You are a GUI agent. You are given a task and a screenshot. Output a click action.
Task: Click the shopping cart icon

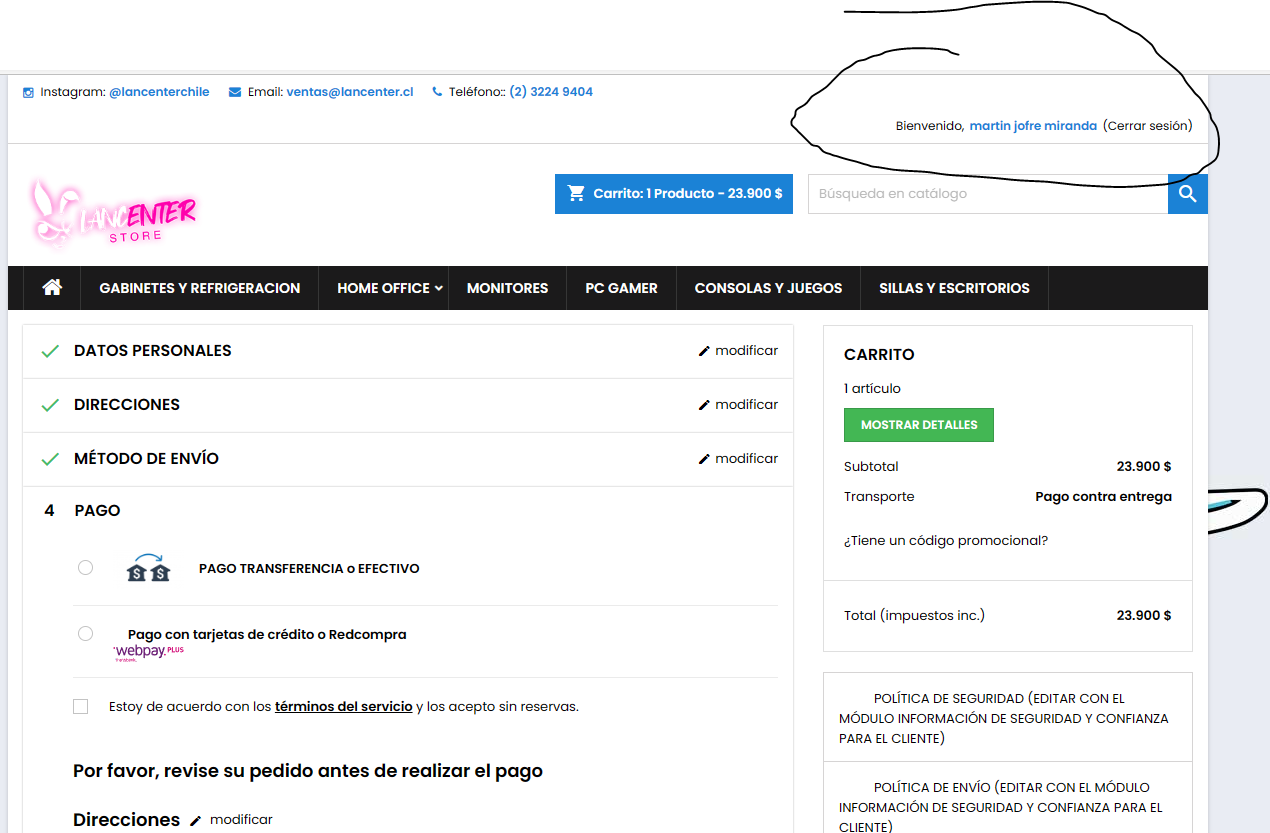click(576, 193)
